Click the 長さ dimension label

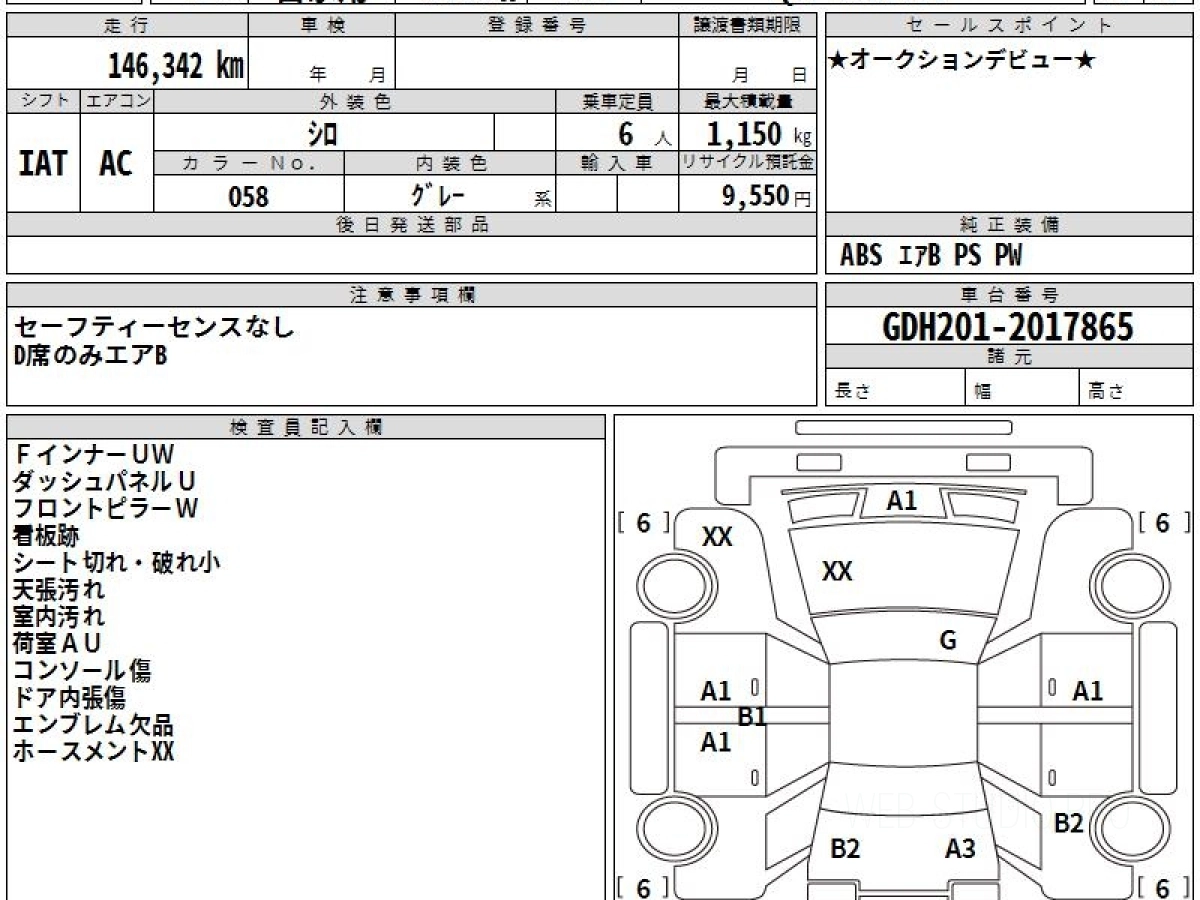pyautogui.click(x=852, y=392)
